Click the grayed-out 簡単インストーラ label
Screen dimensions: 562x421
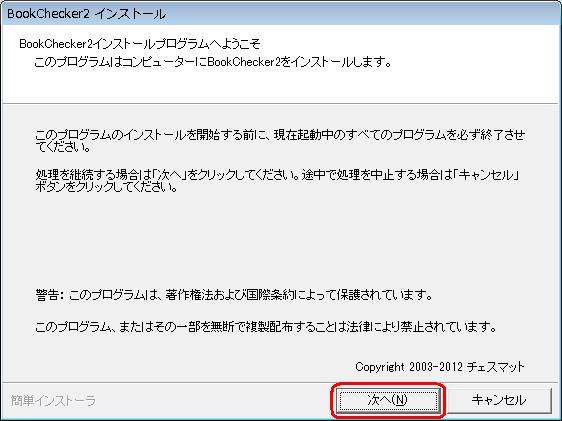pyautogui.click(x=53, y=401)
